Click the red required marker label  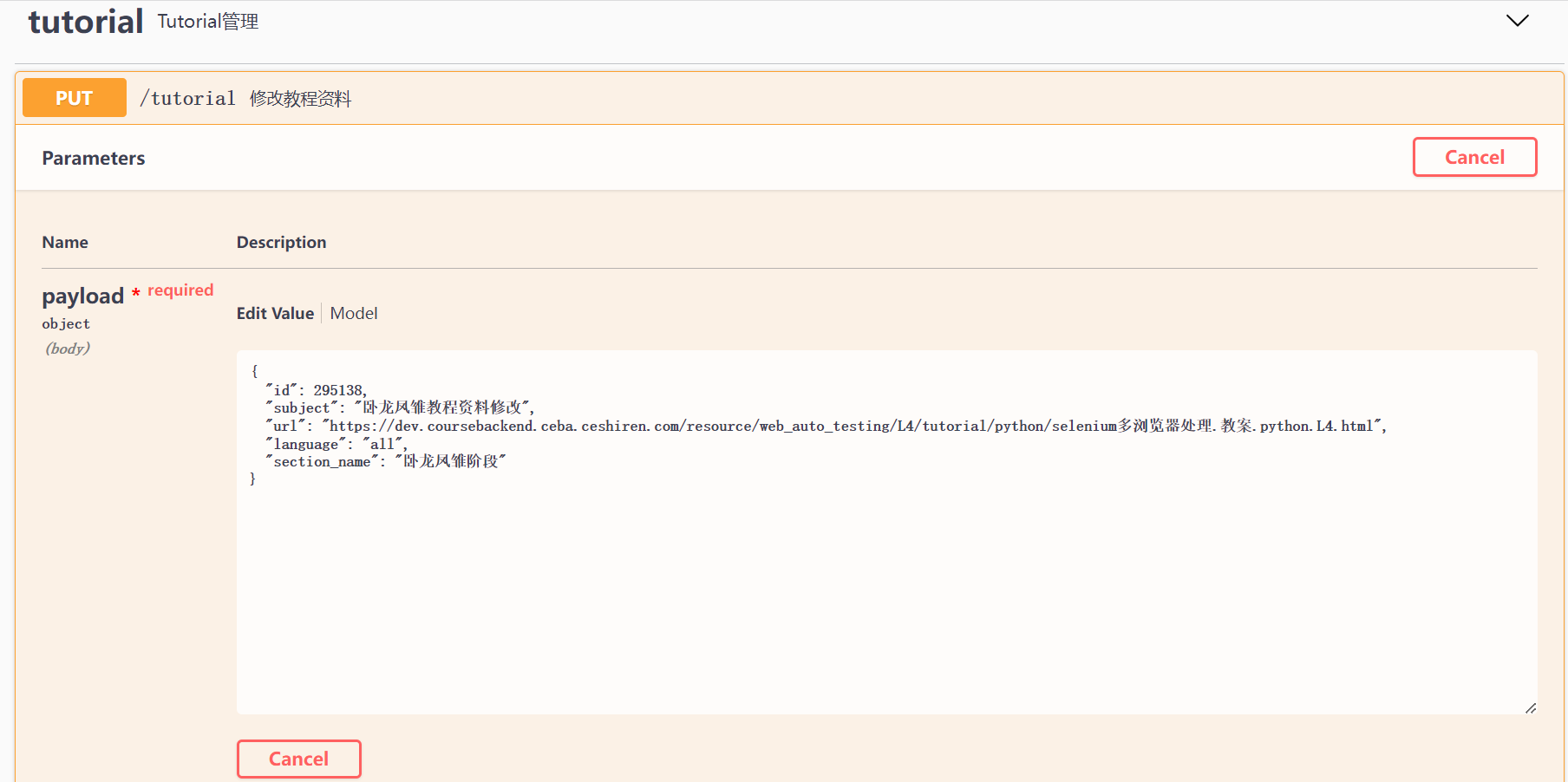(x=180, y=290)
